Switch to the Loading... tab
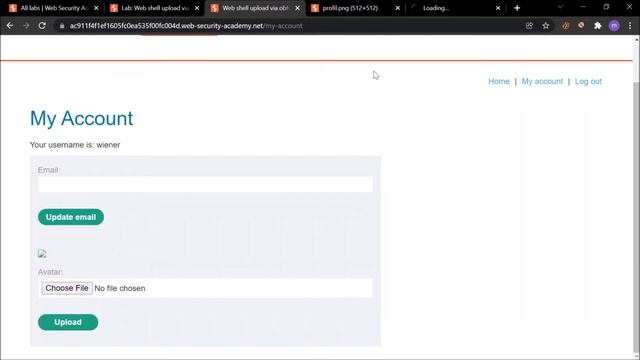Image resolution: width=640 pixels, height=360 pixels. (436, 8)
